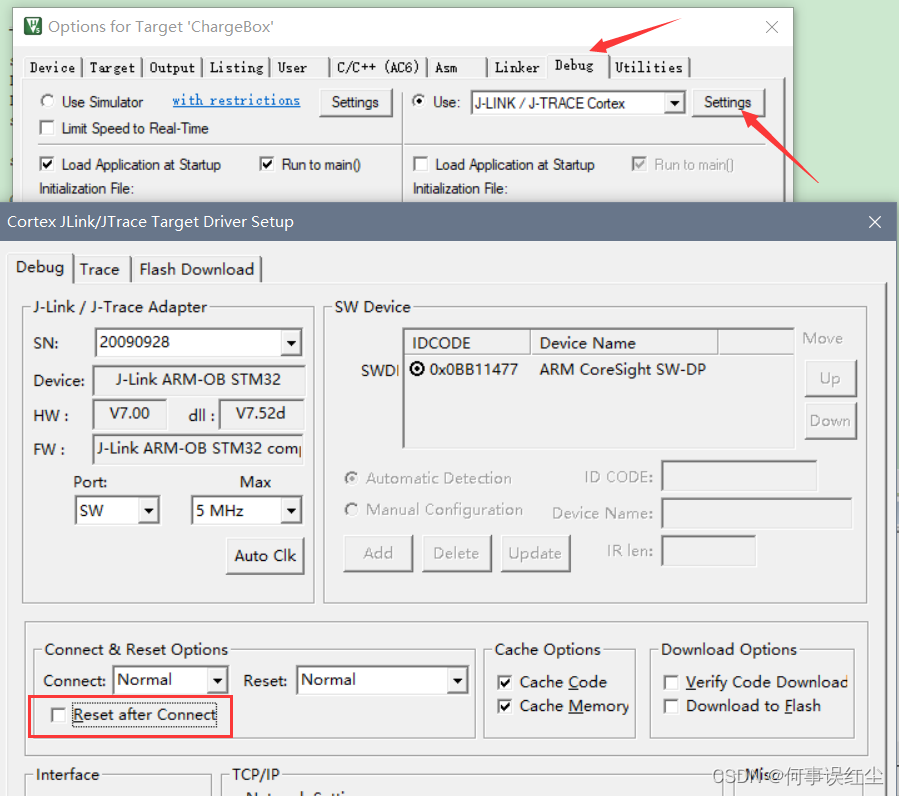This screenshot has width=899, height=796.
Task: Toggle the J-LINK side Run to main() checkbox
Action: [x=639, y=164]
